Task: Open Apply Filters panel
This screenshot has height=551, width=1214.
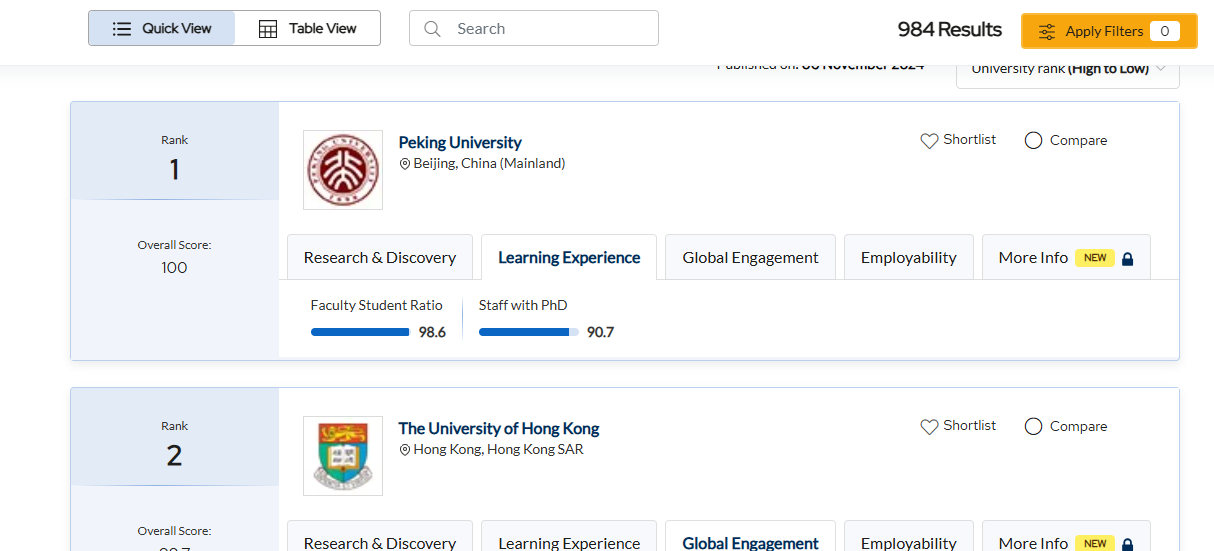Action: pyautogui.click(x=1109, y=31)
